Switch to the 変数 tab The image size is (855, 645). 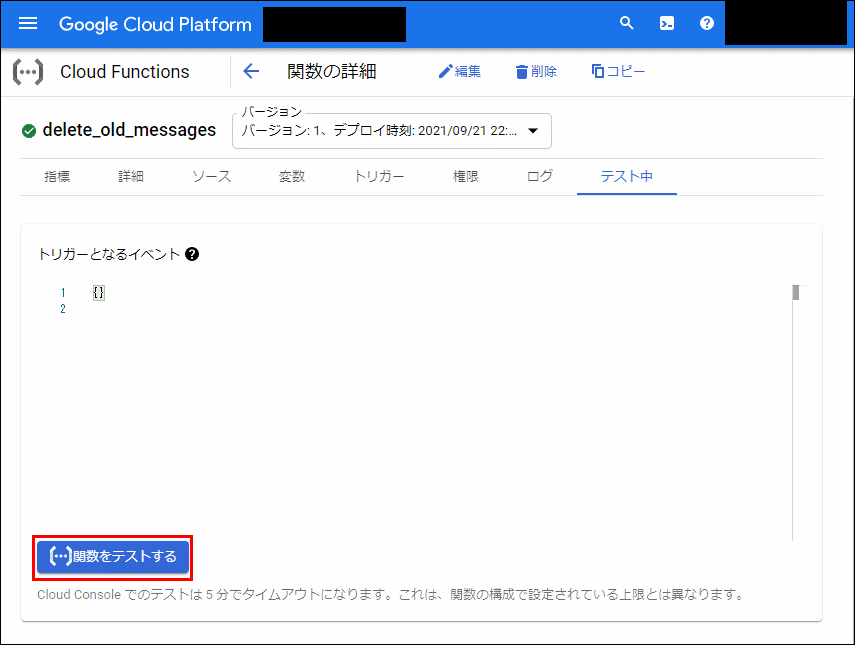(292, 177)
